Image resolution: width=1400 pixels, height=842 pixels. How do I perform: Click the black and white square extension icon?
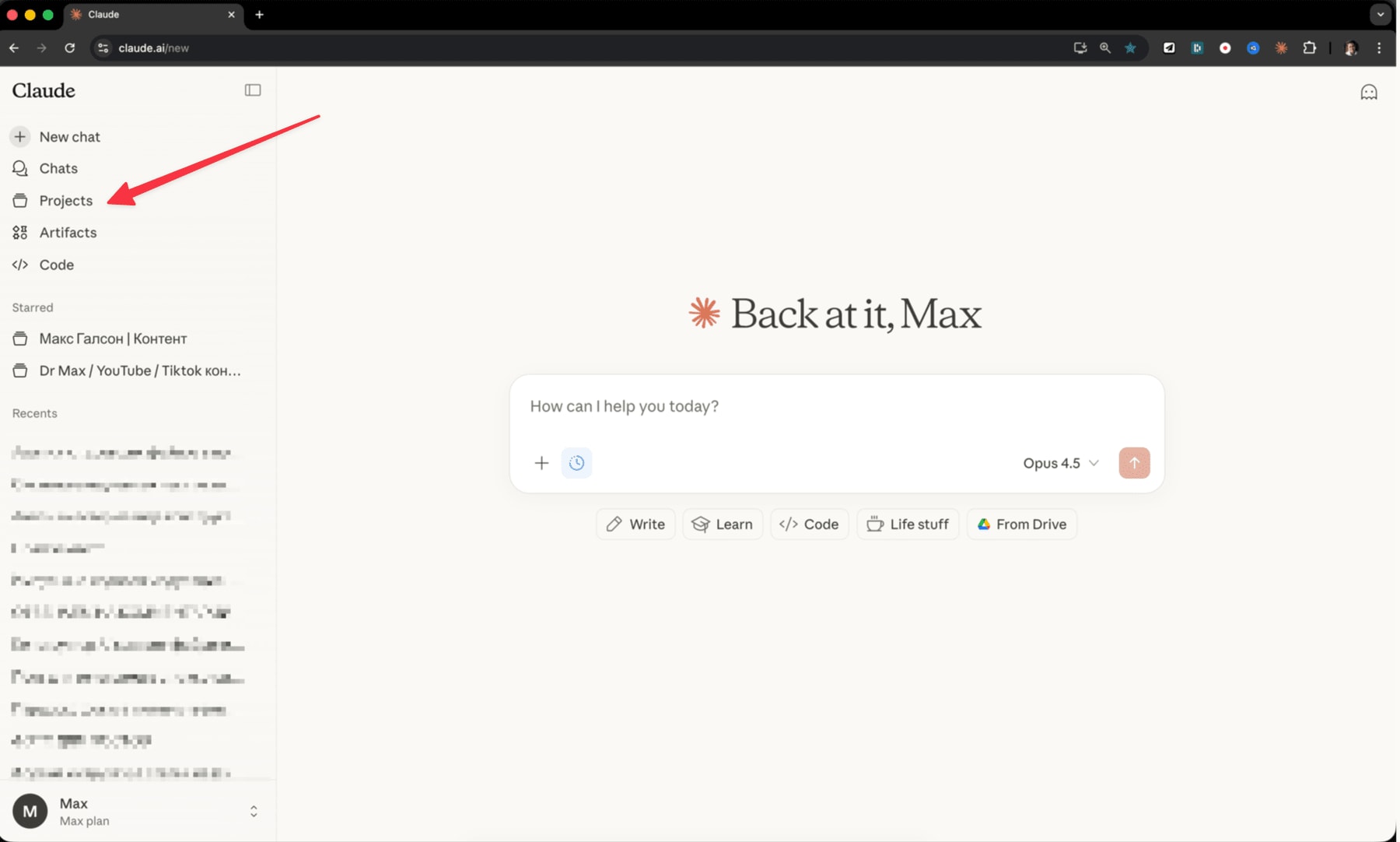point(1169,48)
